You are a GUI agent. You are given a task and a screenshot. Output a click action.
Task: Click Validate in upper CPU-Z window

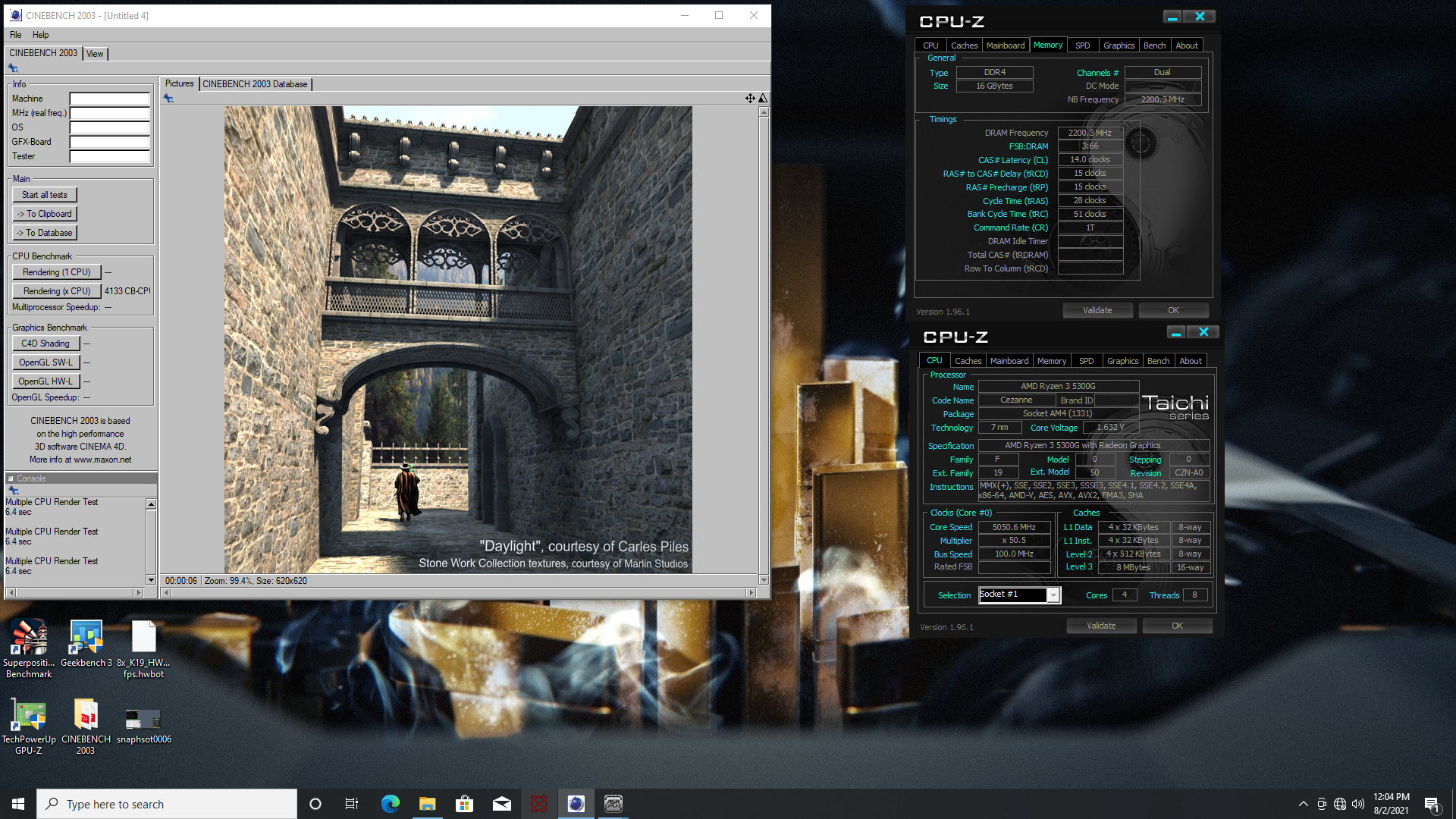point(1097,310)
